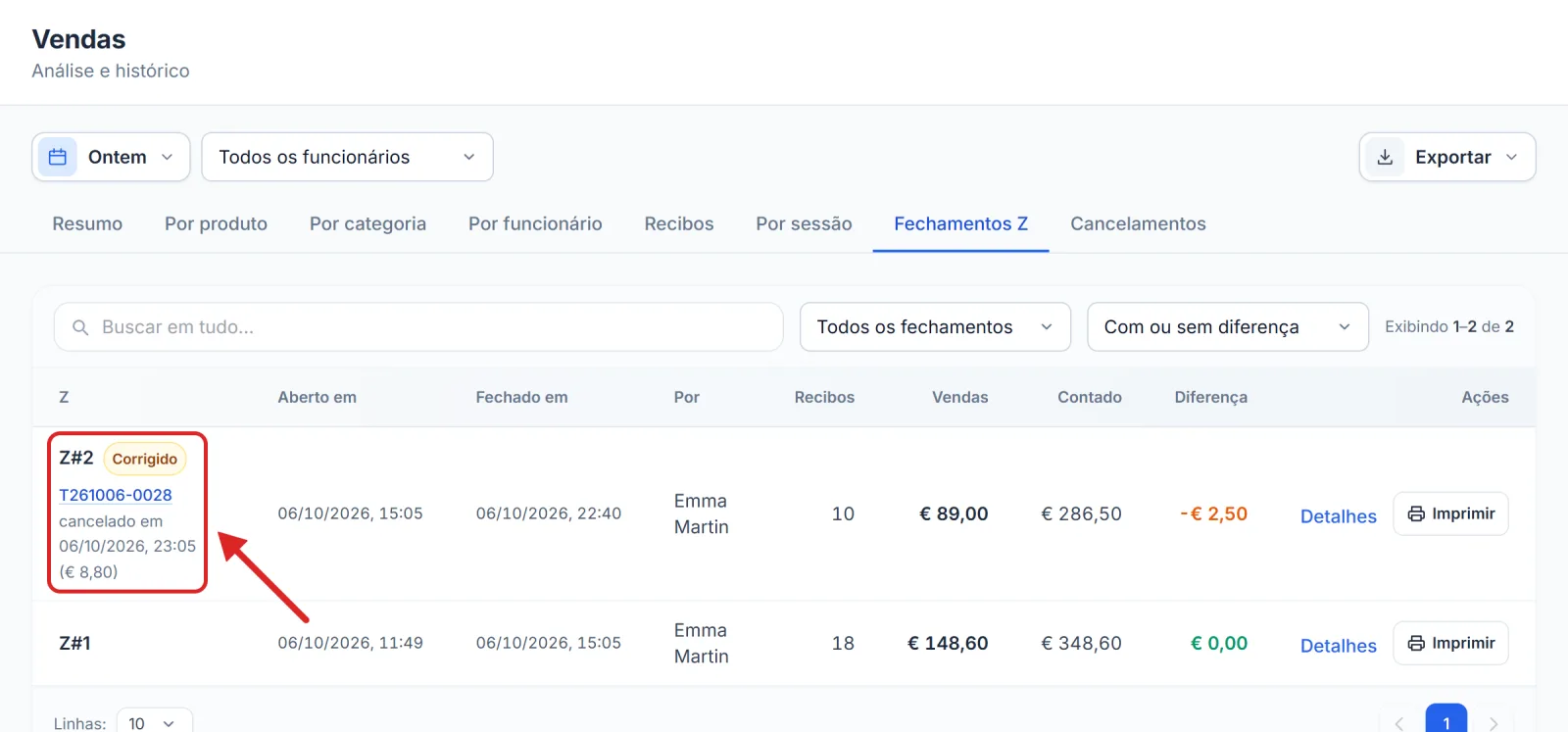Screen dimensions: 1568x732
Task: Click the Diferença column header
Action: [x=1210, y=397]
